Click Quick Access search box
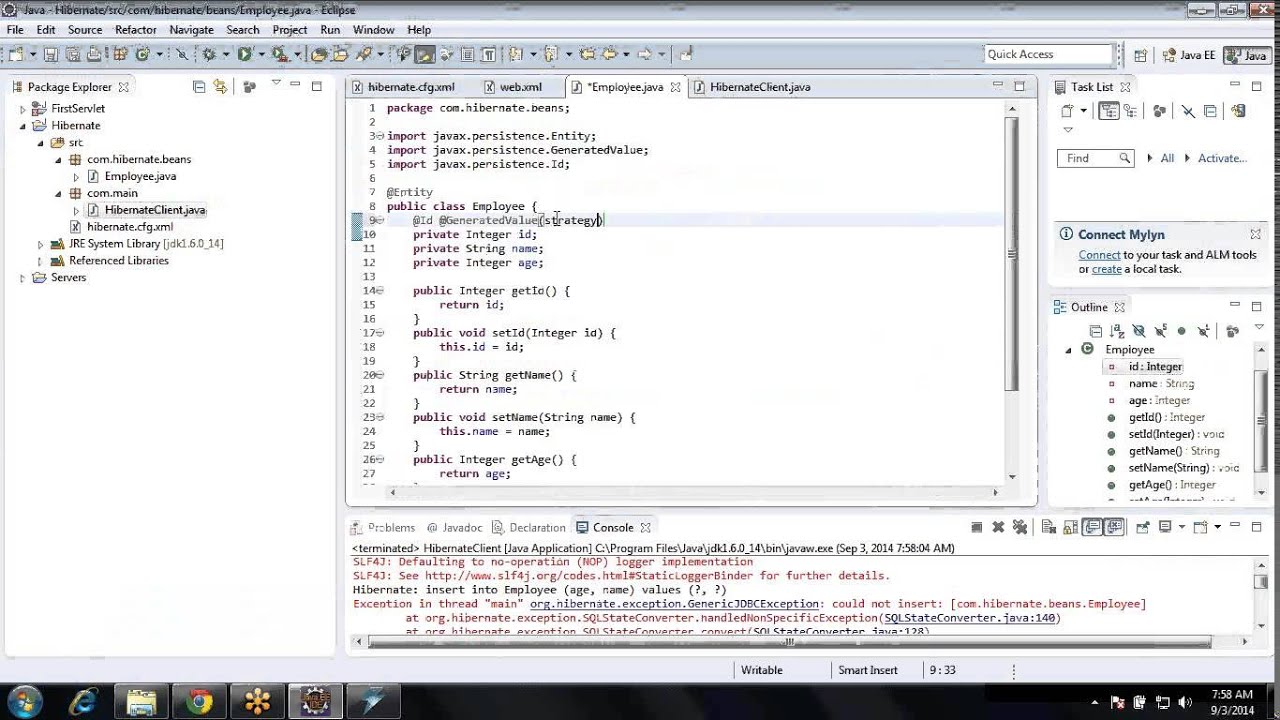Image resolution: width=1280 pixels, height=720 pixels. (1048, 55)
